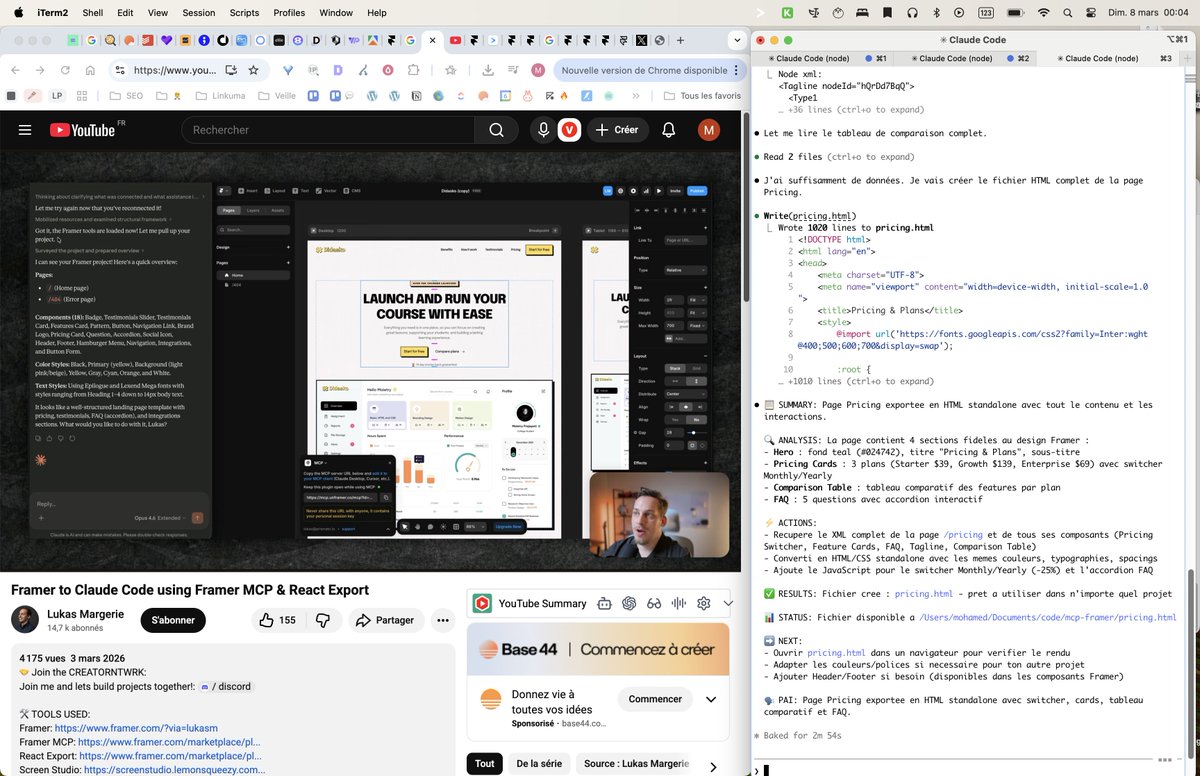Open the Veille bookmarks folder
The height and width of the screenshot is (776, 1200).
[x=277, y=96]
